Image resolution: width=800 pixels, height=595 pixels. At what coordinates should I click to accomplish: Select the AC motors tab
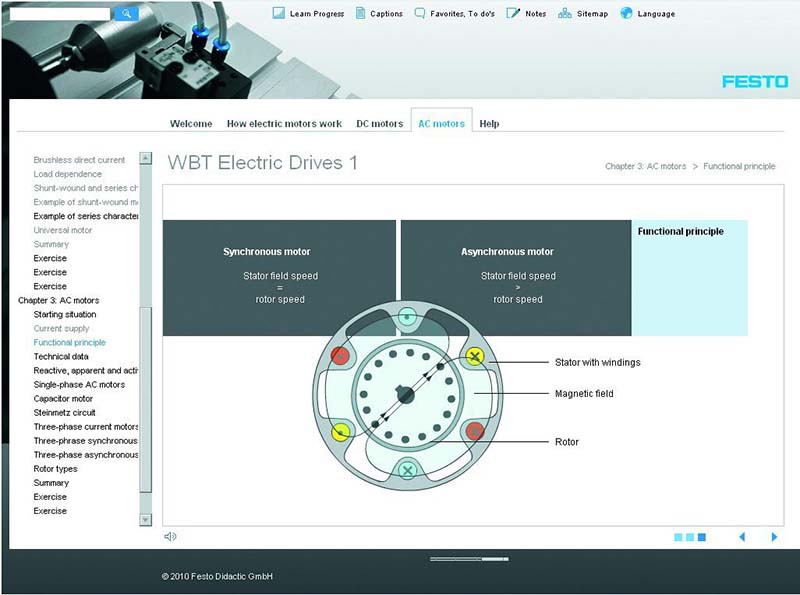(441, 123)
